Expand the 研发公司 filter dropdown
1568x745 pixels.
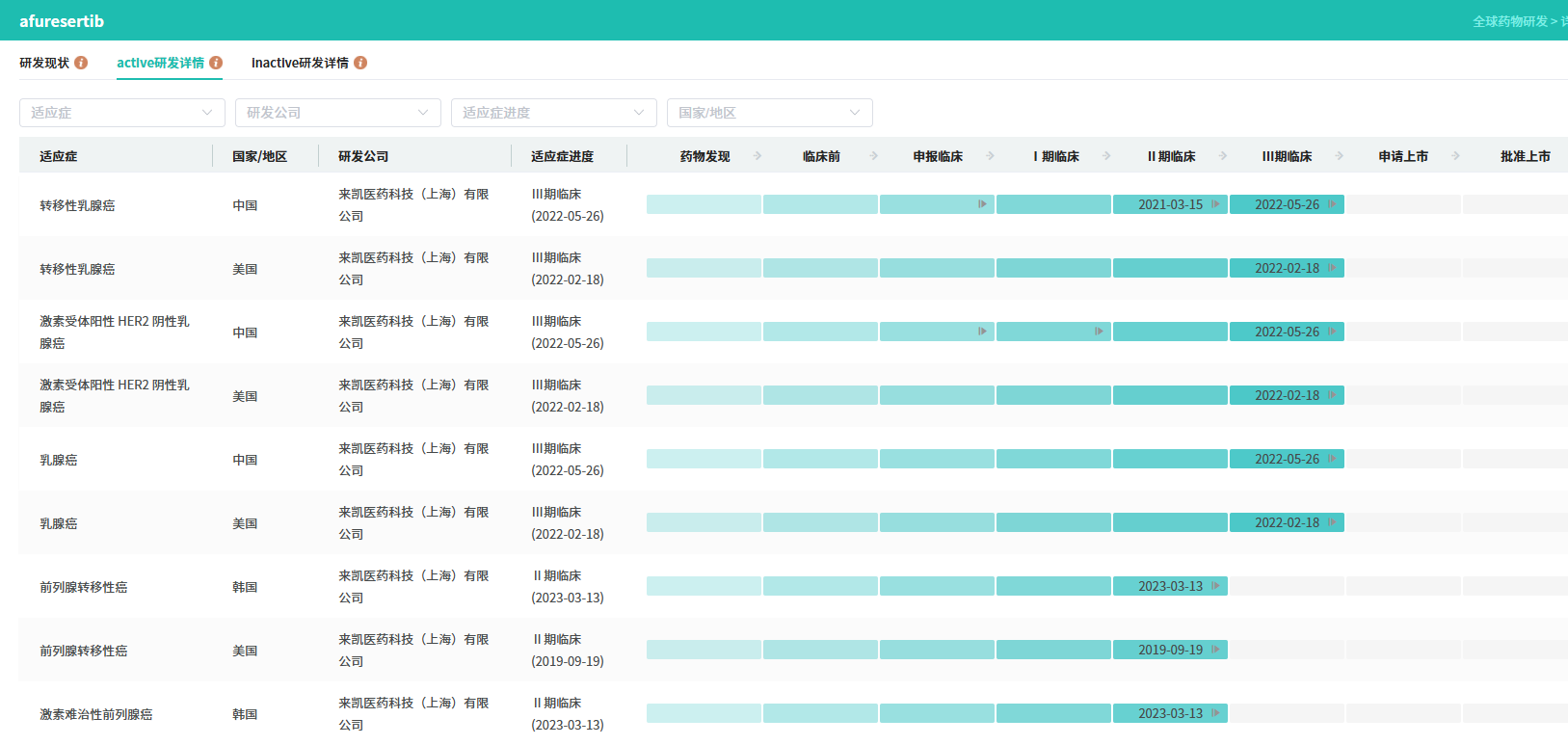pyautogui.click(x=337, y=113)
